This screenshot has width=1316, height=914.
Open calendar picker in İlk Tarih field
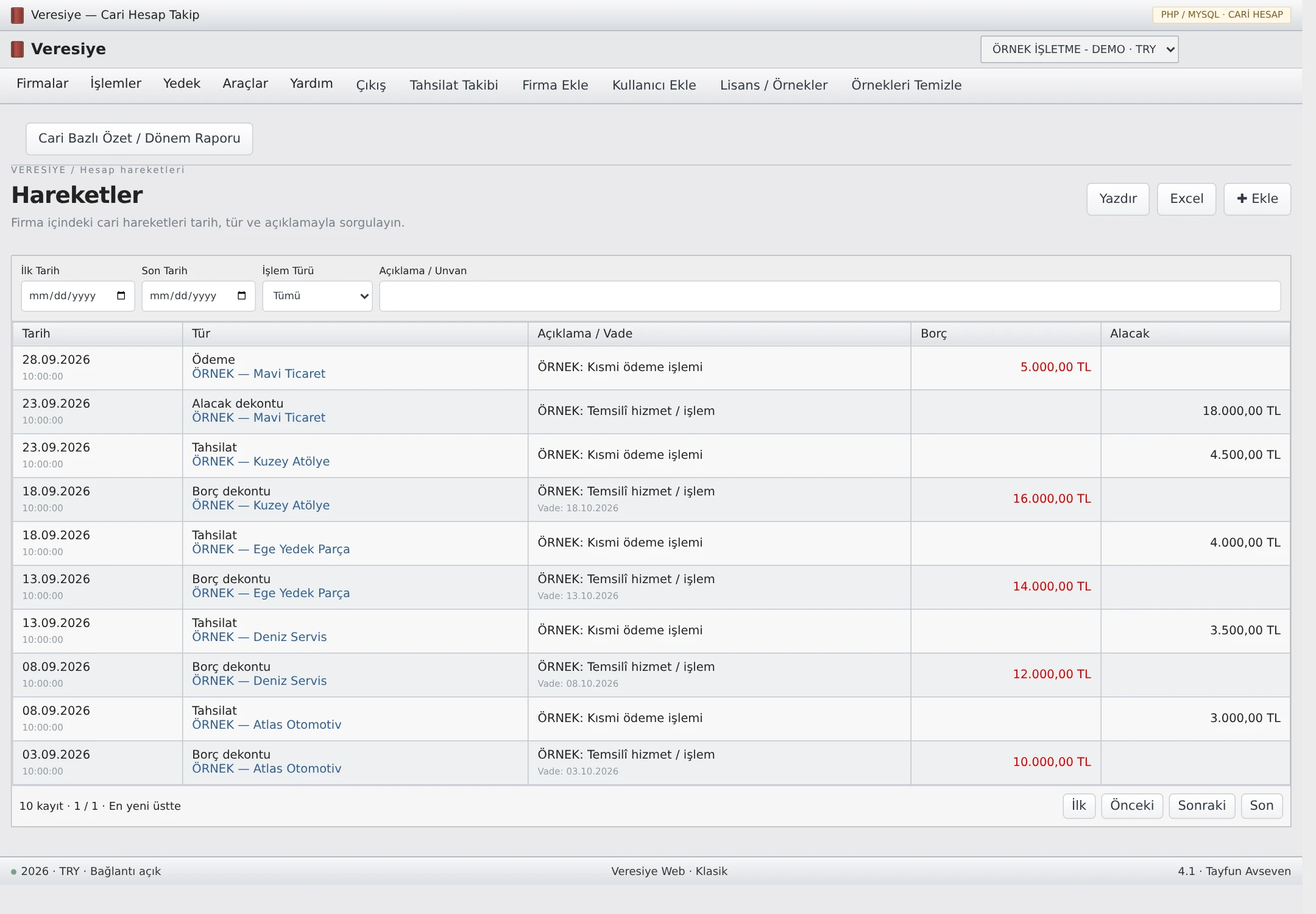click(x=121, y=296)
